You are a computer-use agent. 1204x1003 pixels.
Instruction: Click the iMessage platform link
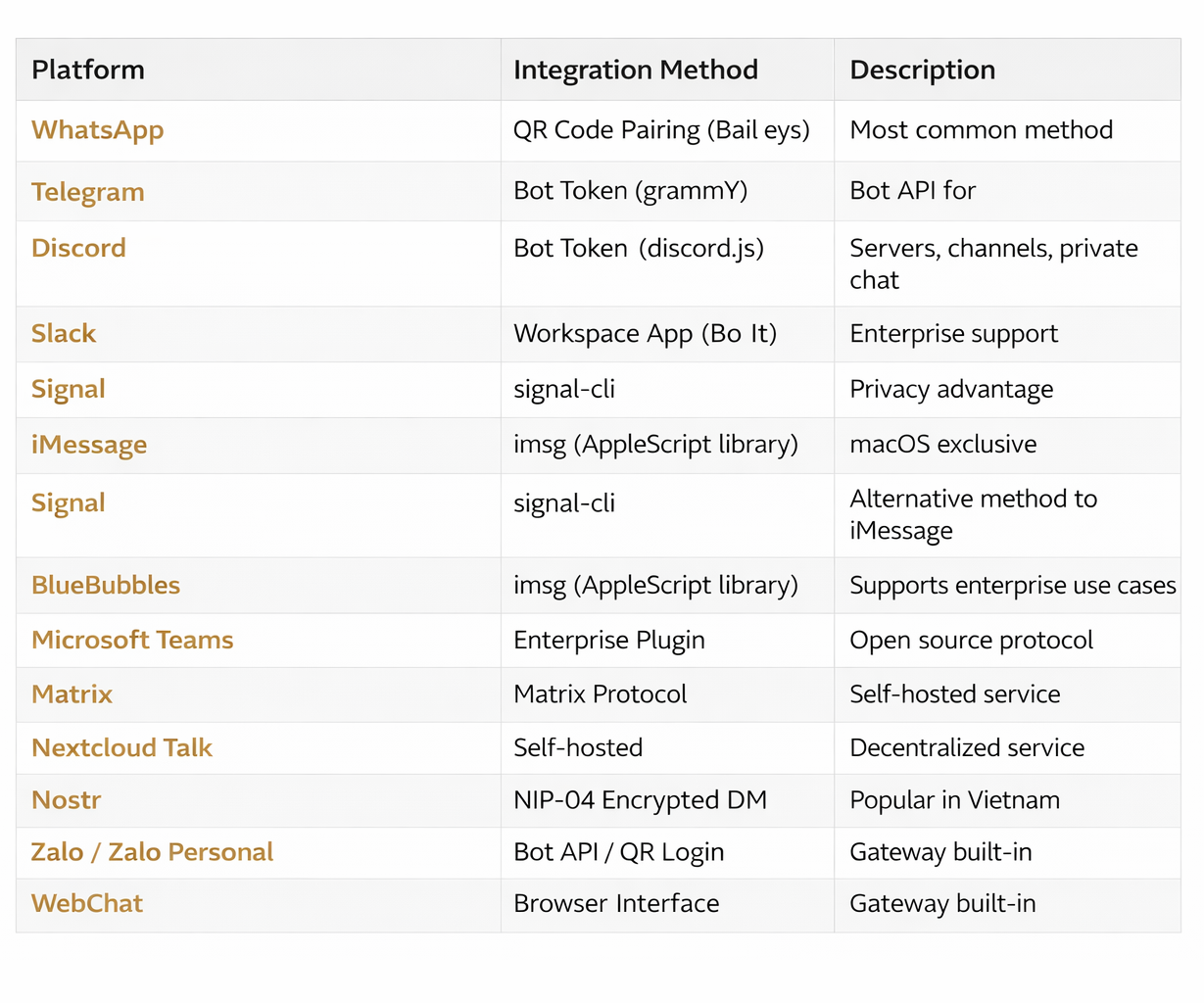pyautogui.click(x=89, y=445)
